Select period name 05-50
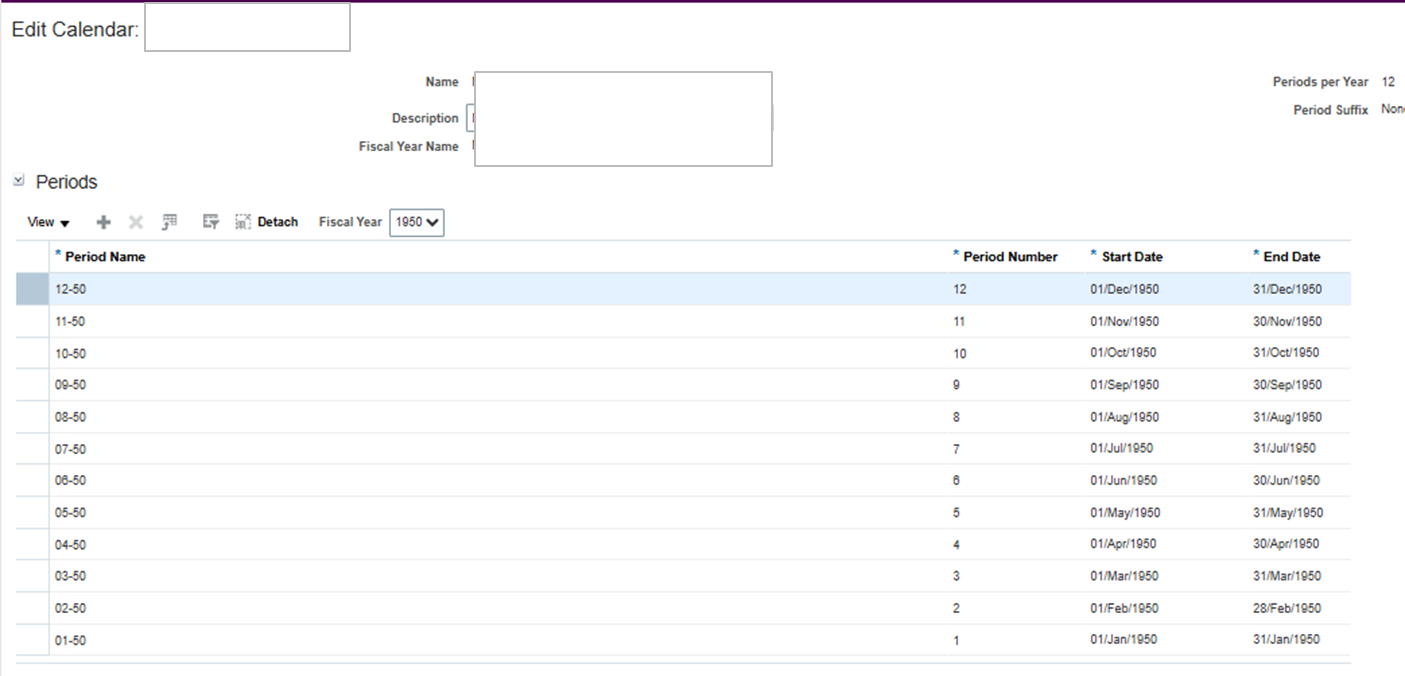1405x676 pixels. click(70, 512)
